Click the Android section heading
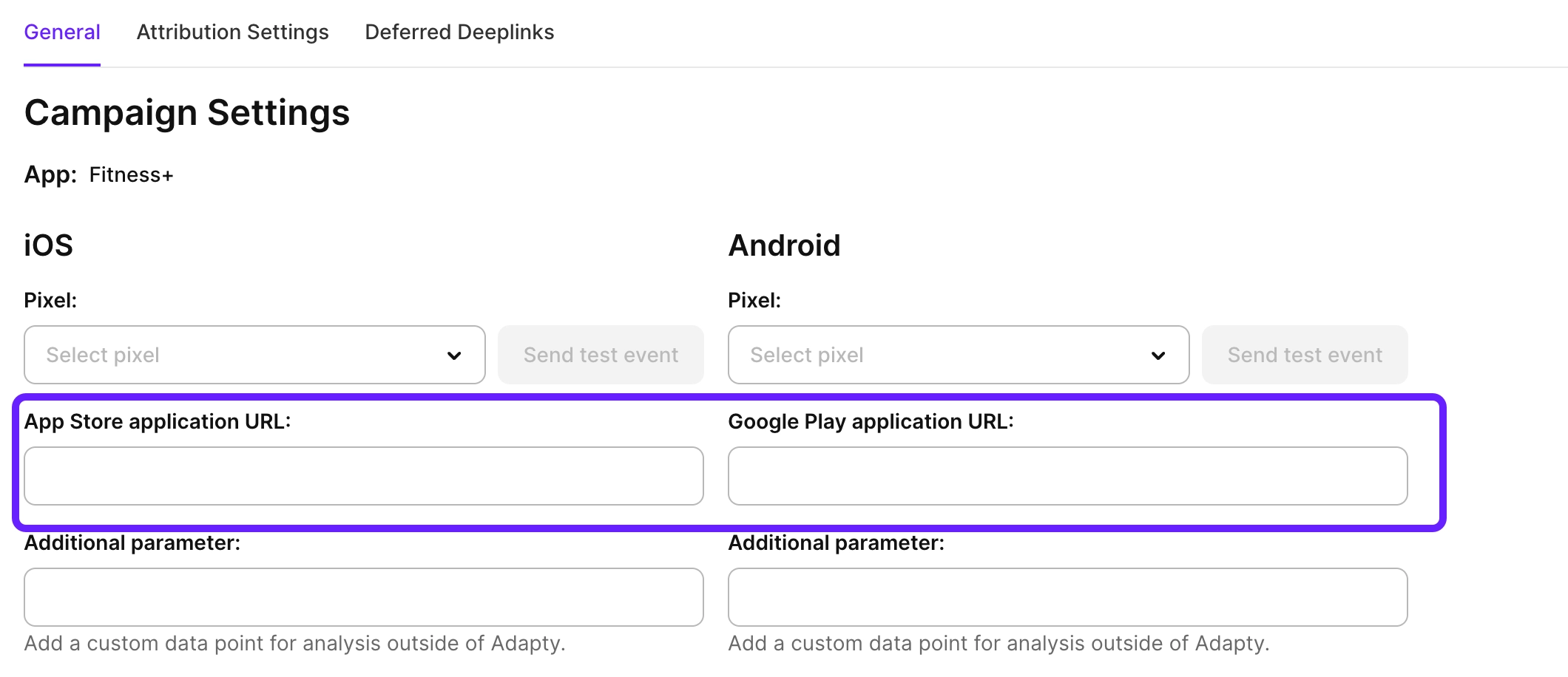 pos(784,245)
